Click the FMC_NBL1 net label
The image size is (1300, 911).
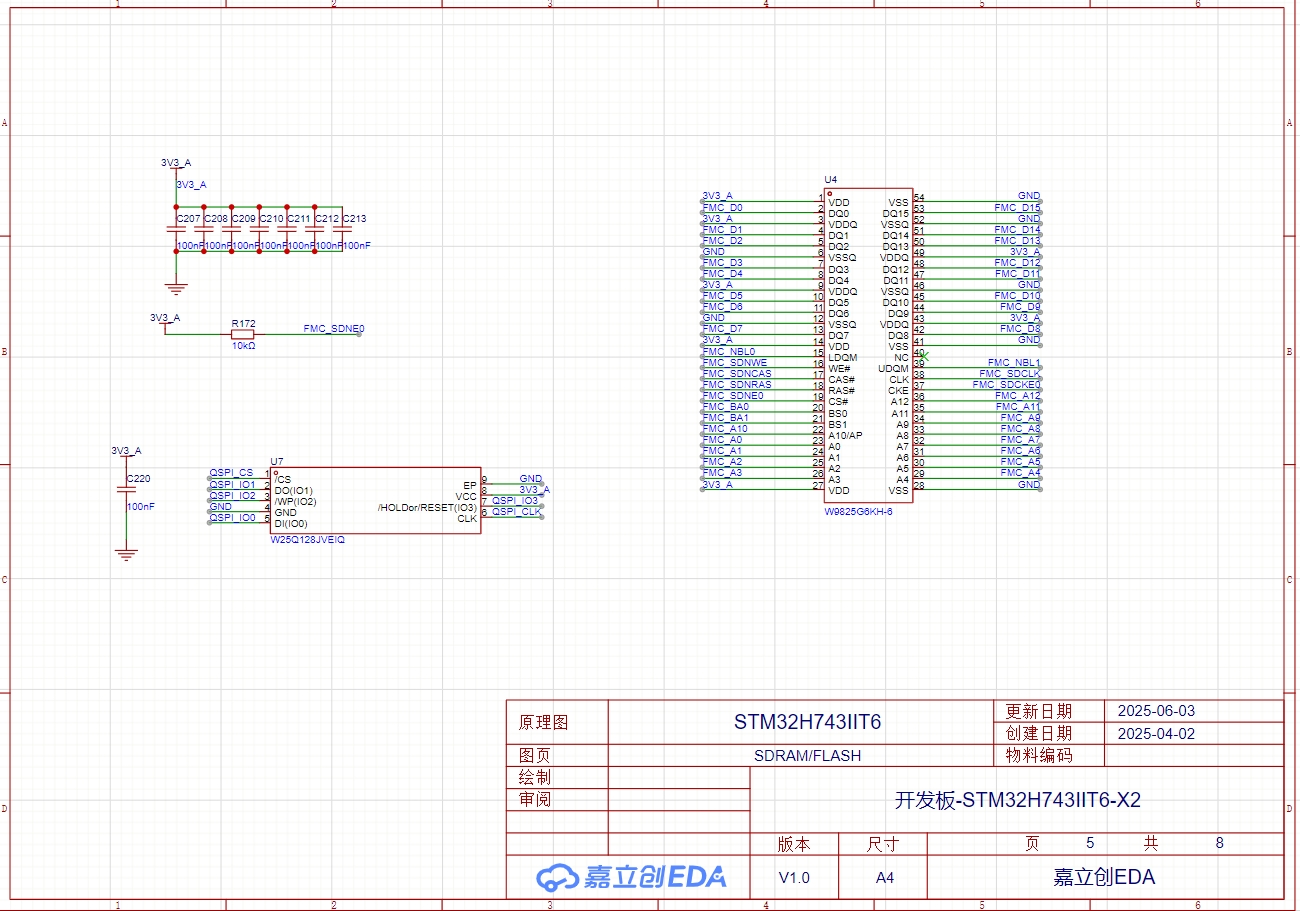[x=1014, y=363]
